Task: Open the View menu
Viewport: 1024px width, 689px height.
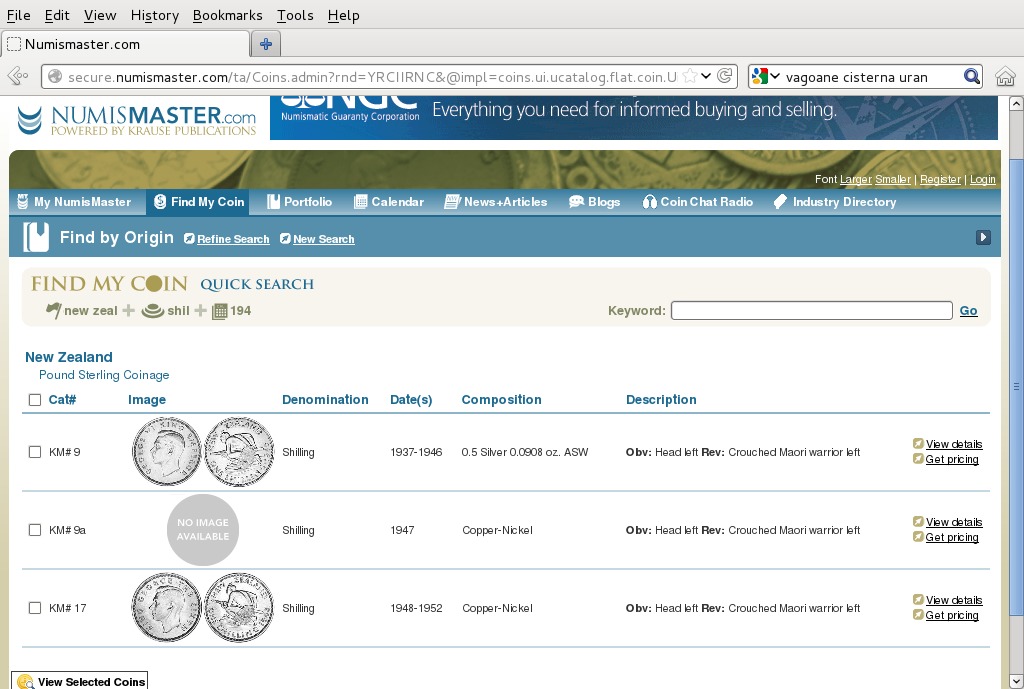Action: pos(100,15)
